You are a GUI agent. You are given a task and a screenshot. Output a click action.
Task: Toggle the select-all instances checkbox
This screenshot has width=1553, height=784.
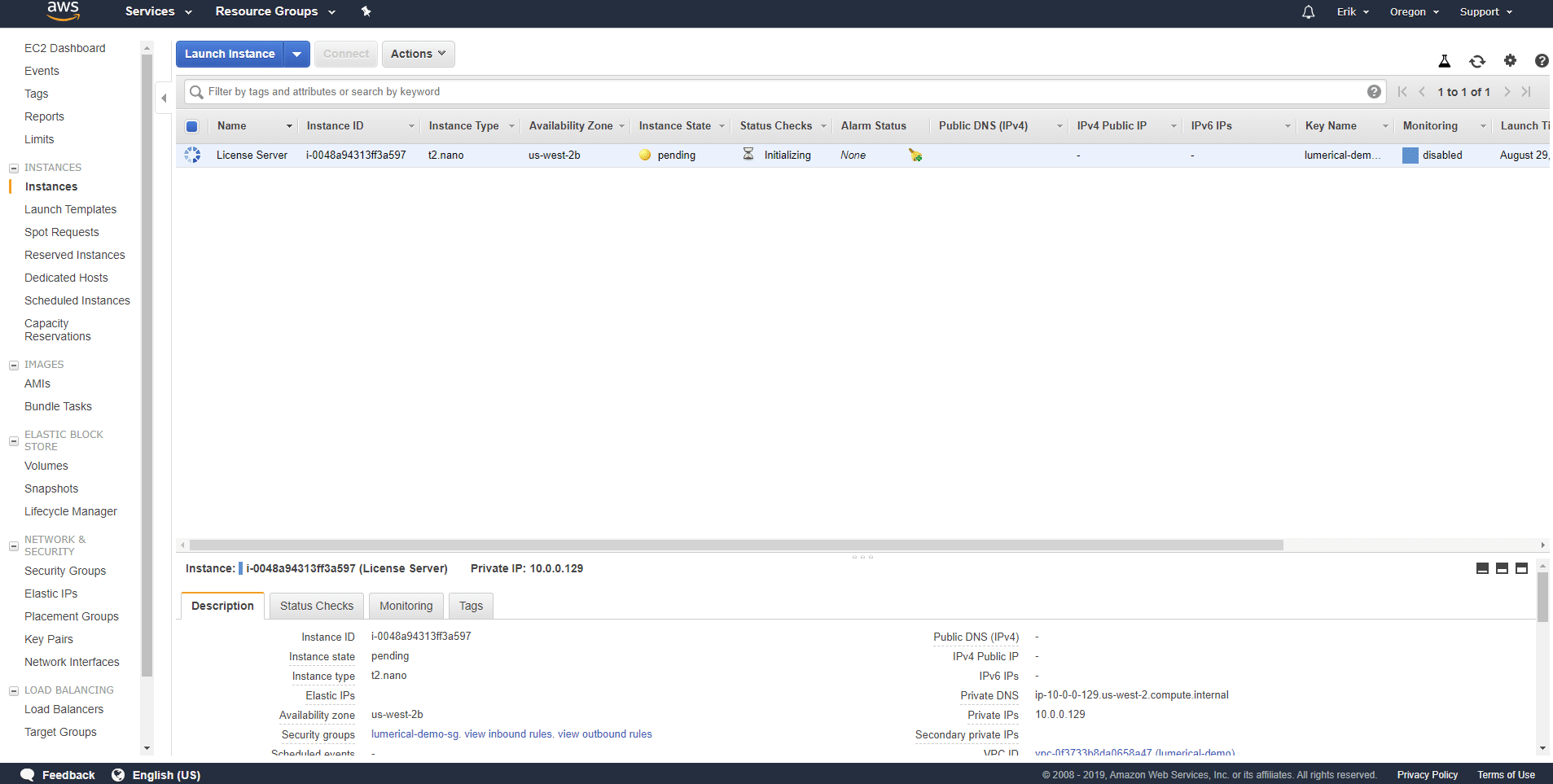click(192, 126)
